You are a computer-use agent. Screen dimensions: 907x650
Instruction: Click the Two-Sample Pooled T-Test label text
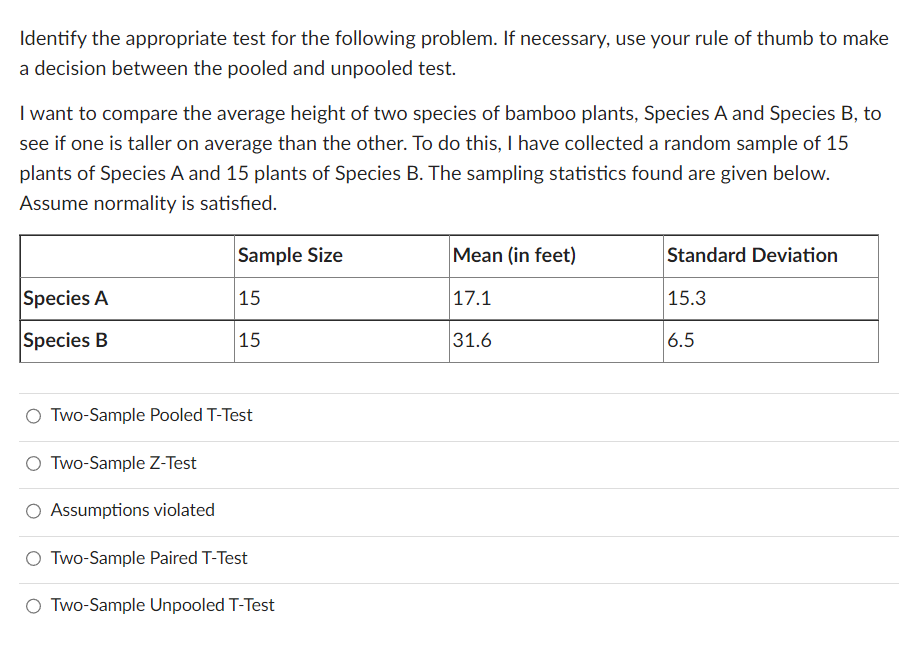click(x=150, y=416)
